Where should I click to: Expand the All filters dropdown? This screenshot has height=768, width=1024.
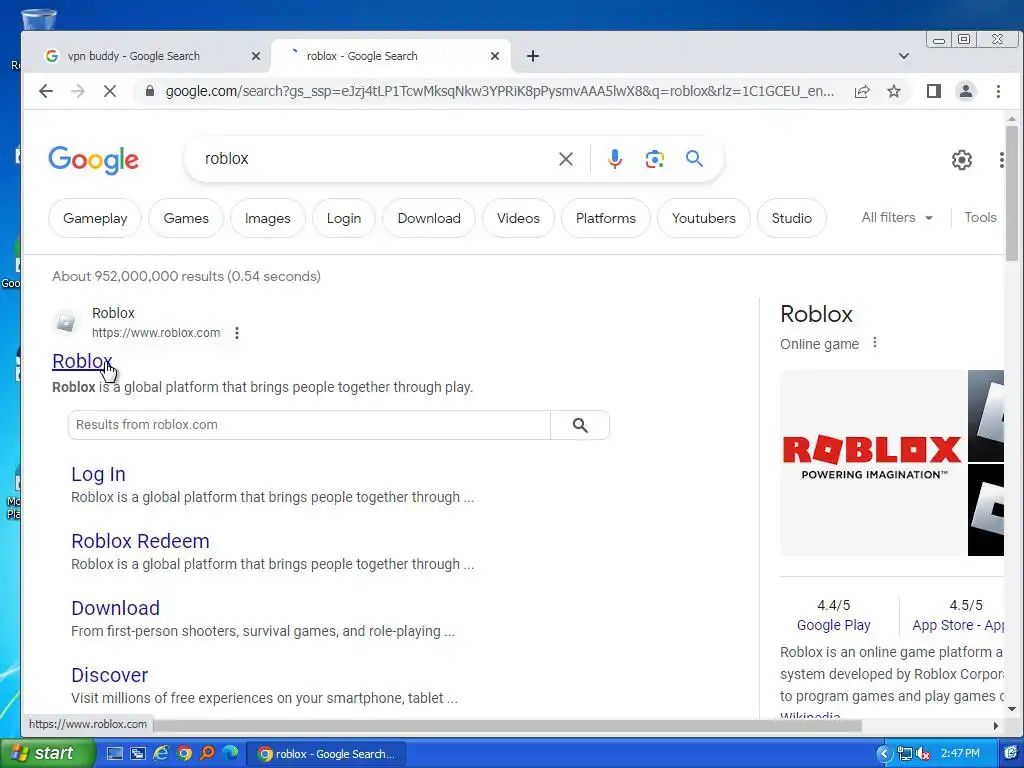(x=897, y=217)
